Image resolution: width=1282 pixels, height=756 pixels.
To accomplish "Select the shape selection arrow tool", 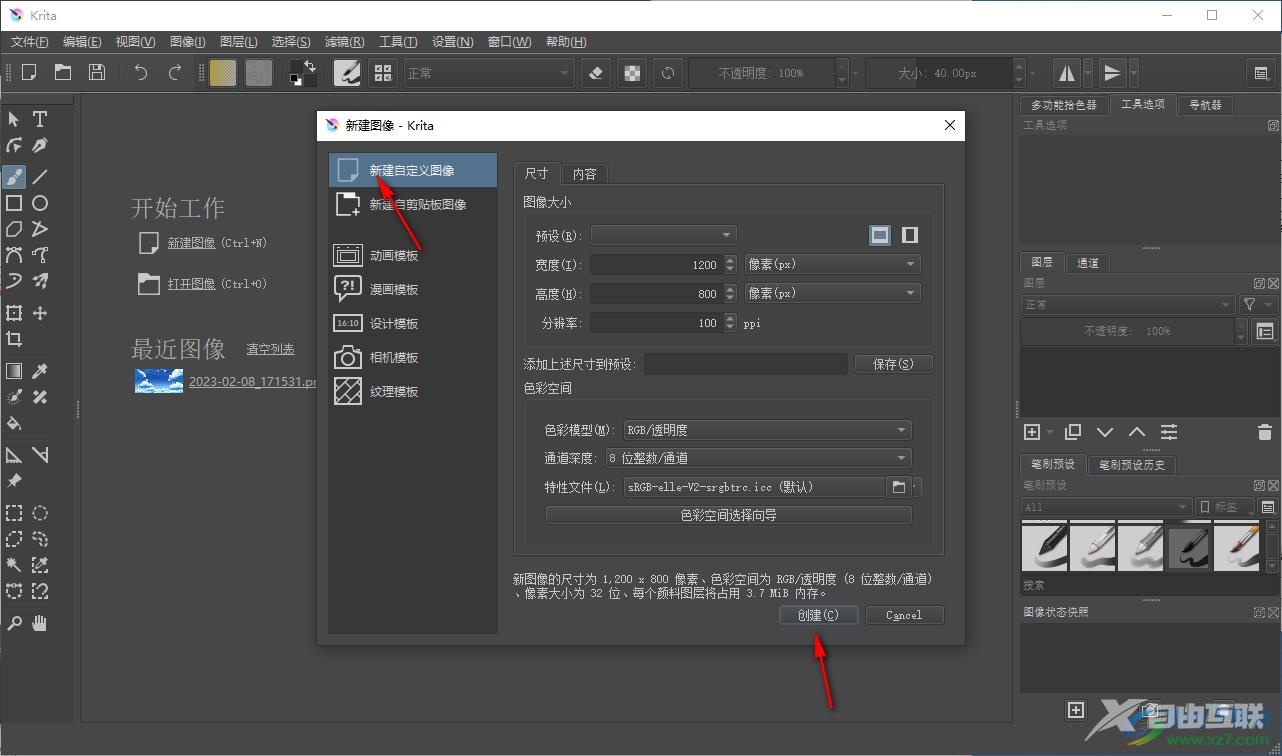I will pos(14,119).
